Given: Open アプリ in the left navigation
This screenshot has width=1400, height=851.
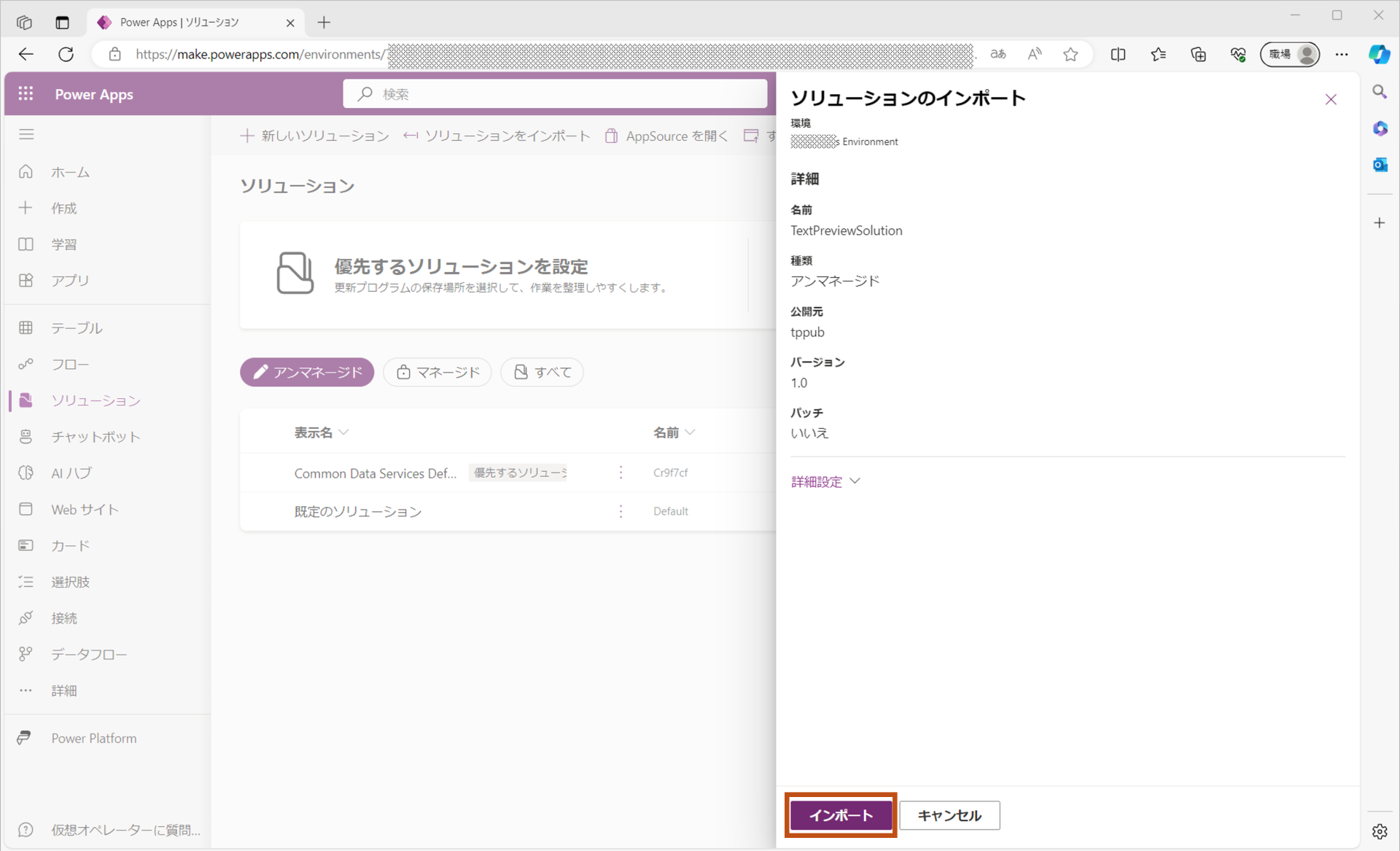Looking at the screenshot, I should coord(70,280).
